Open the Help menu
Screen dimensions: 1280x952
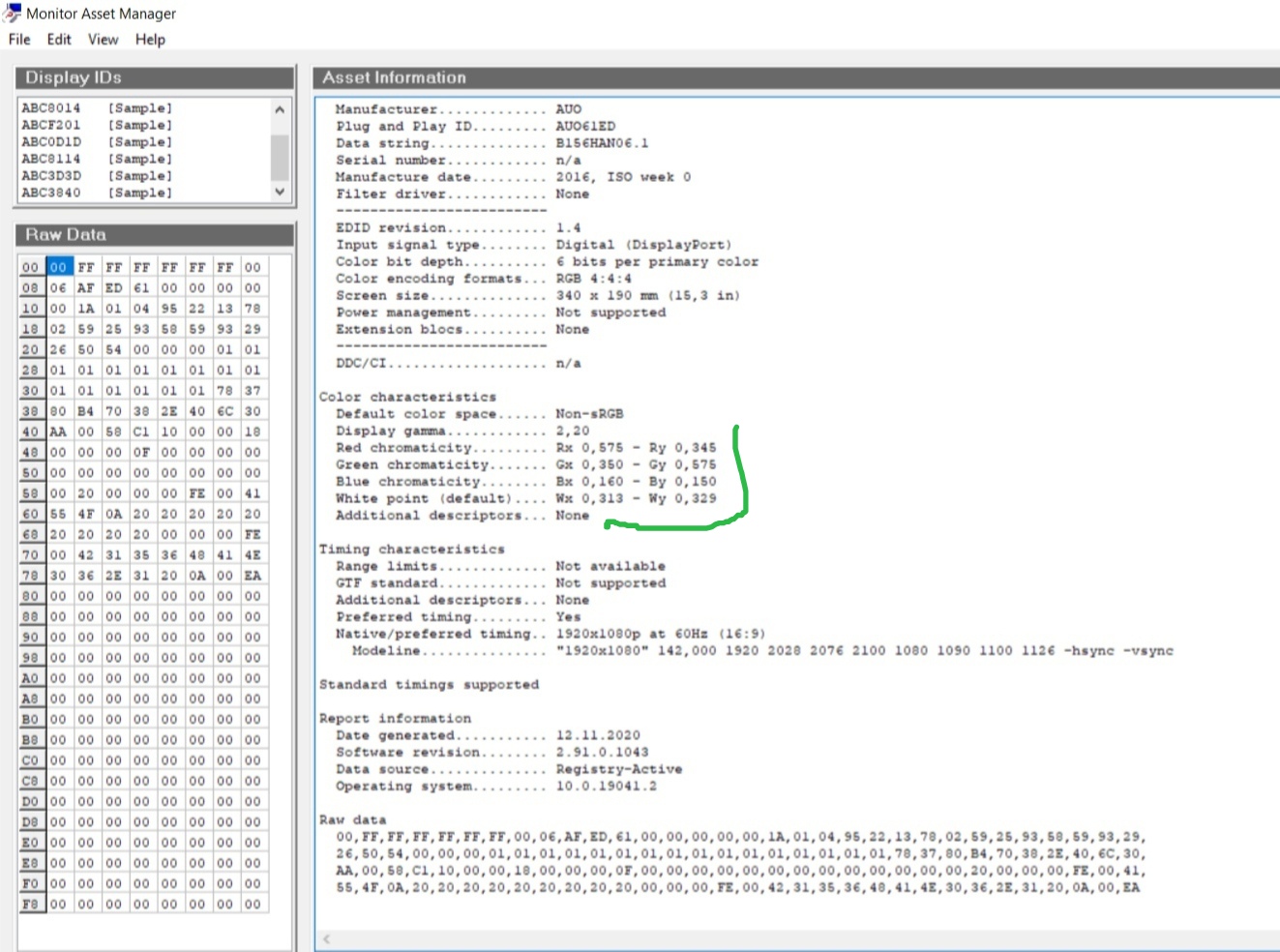point(150,40)
